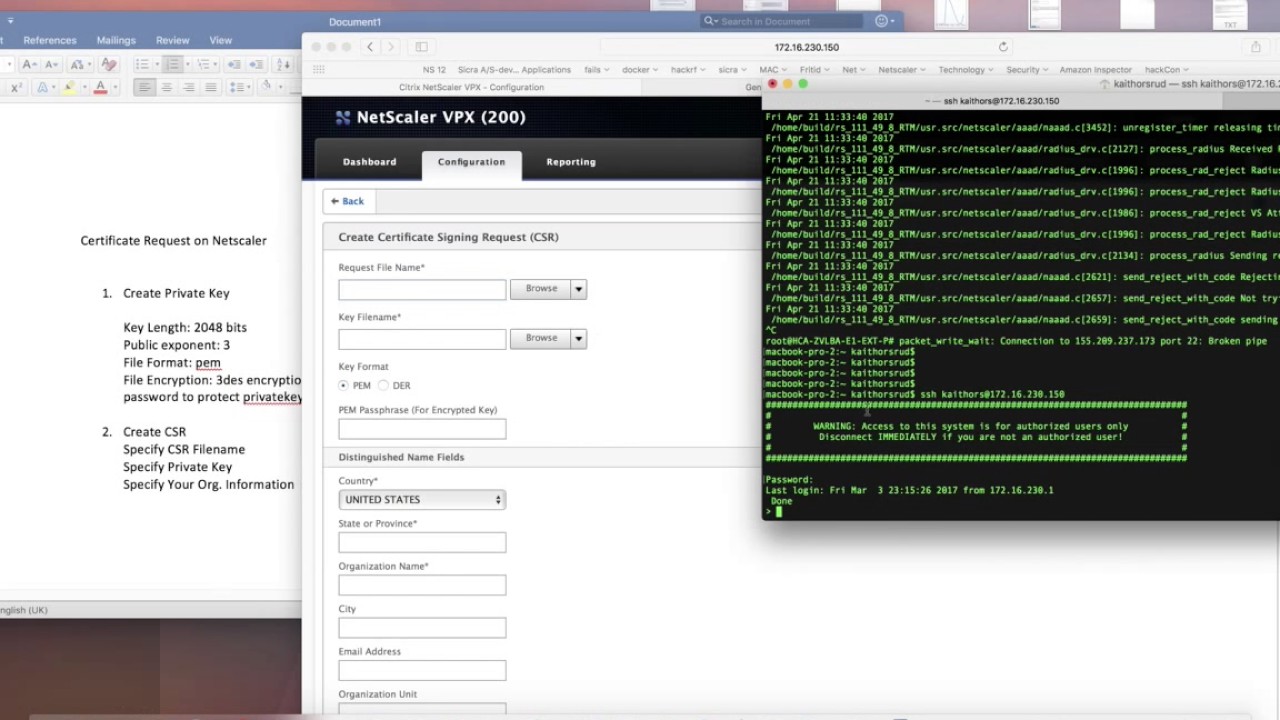Expand the Security bookmarks folder
This screenshot has width=1280, height=720.
tap(1027, 70)
